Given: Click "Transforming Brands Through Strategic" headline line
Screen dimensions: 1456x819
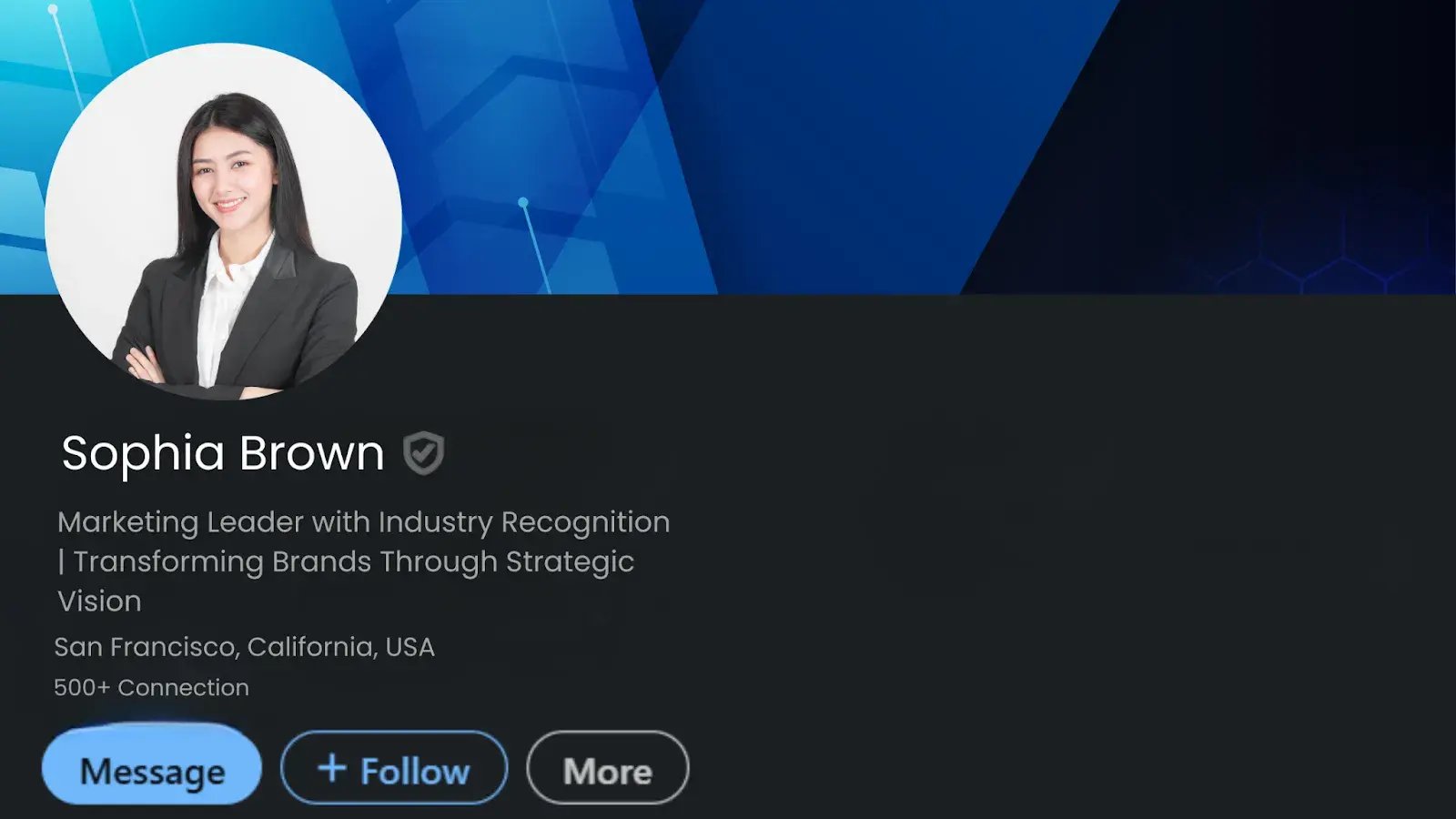Looking at the screenshot, I should click(x=353, y=562).
